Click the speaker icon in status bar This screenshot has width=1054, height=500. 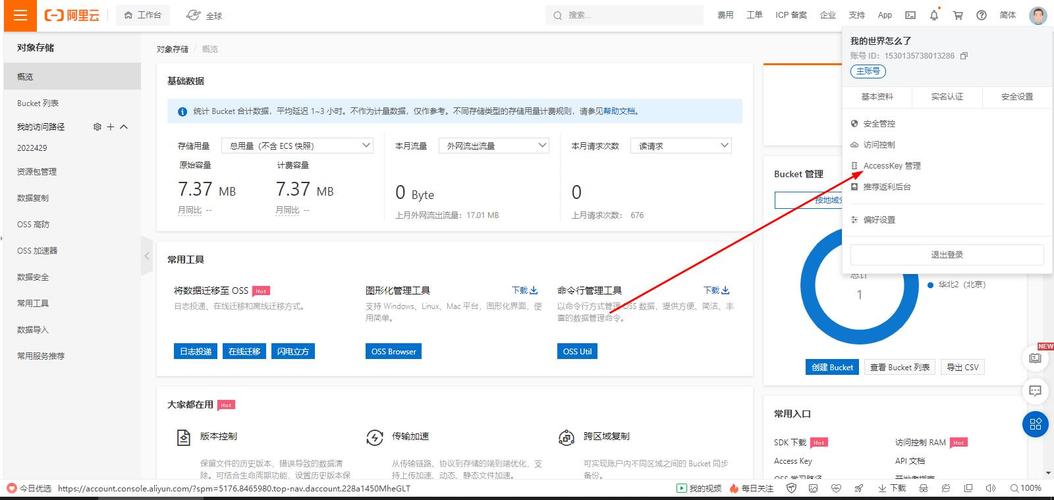[989, 489]
